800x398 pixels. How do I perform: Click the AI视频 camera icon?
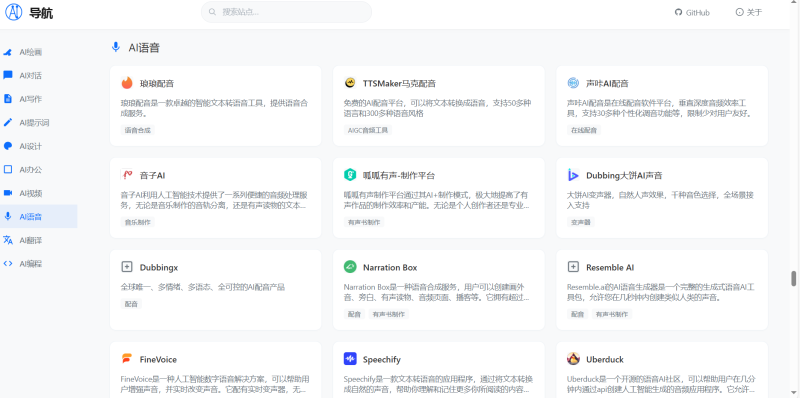click(x=8, y=193)
